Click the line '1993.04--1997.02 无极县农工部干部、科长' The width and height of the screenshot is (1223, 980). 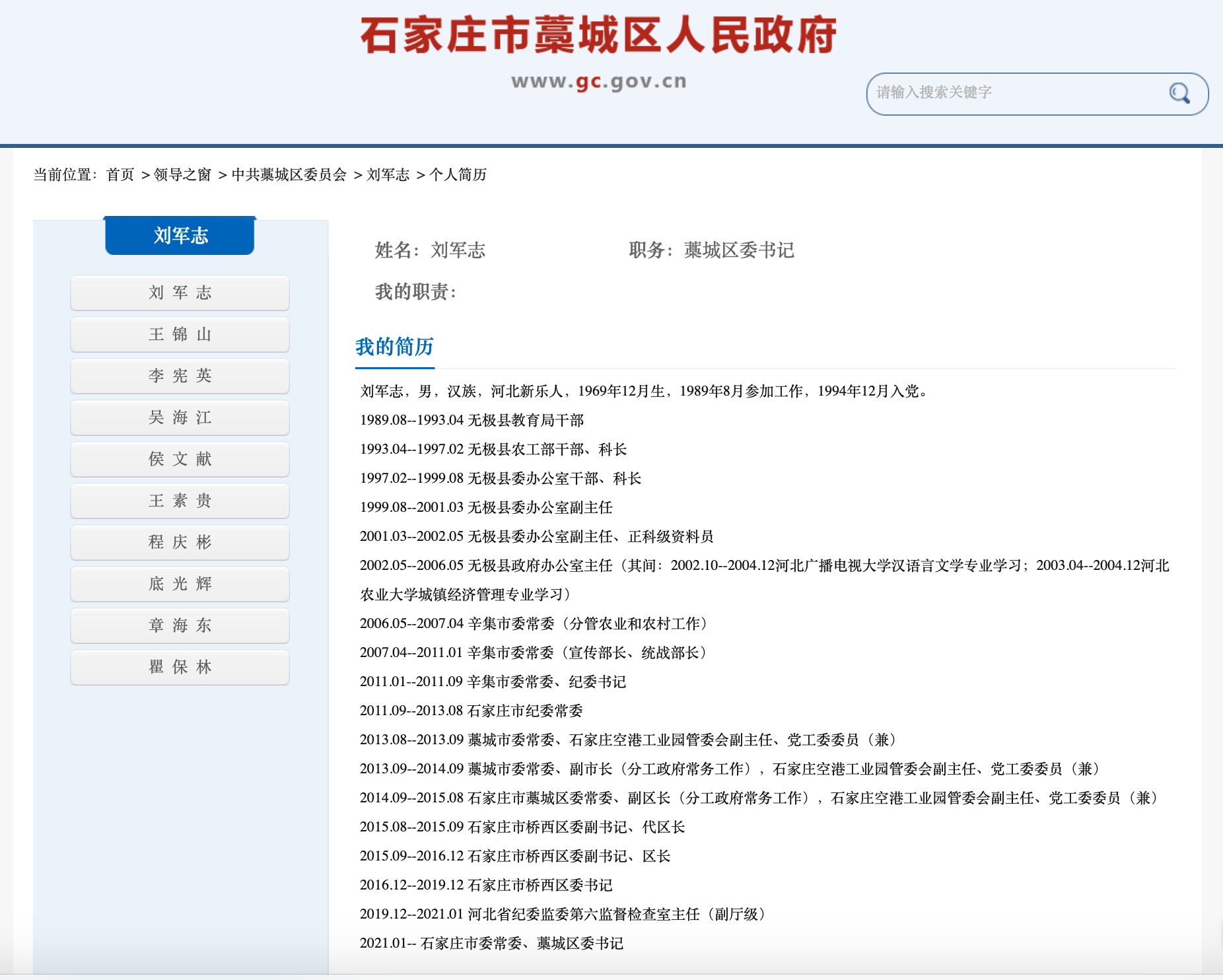point(493,449)
